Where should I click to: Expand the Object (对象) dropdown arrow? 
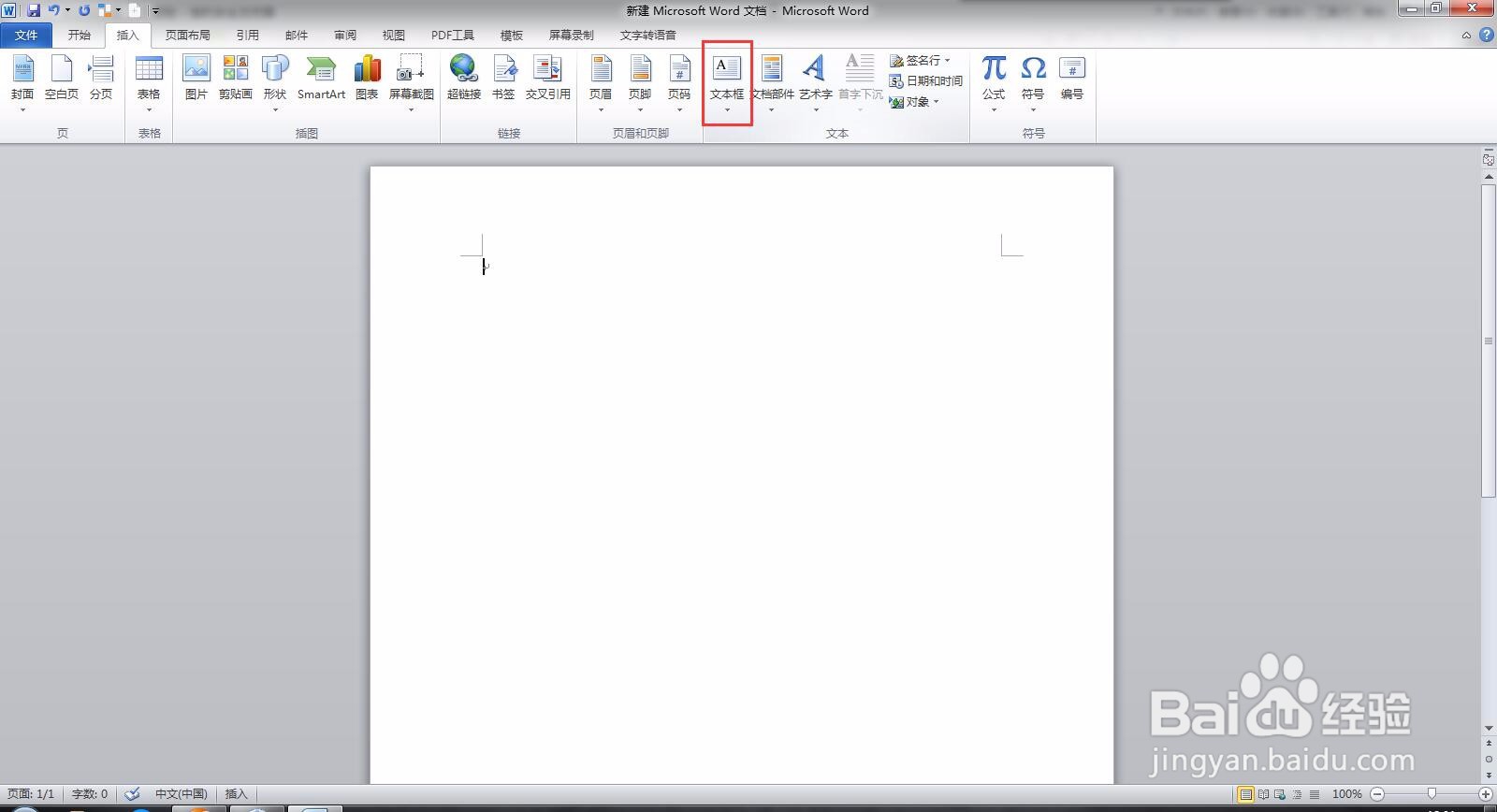[x=936, y=101]
